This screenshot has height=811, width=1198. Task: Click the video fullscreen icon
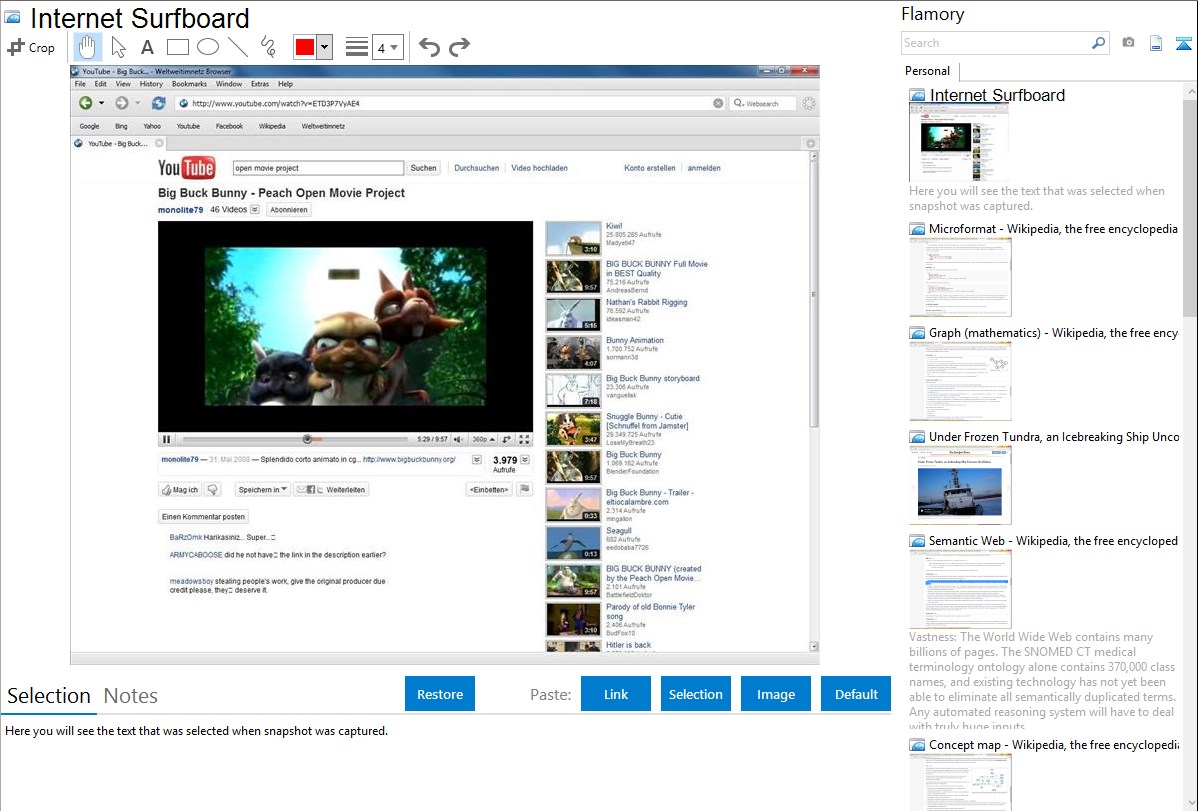coord(524,440)
